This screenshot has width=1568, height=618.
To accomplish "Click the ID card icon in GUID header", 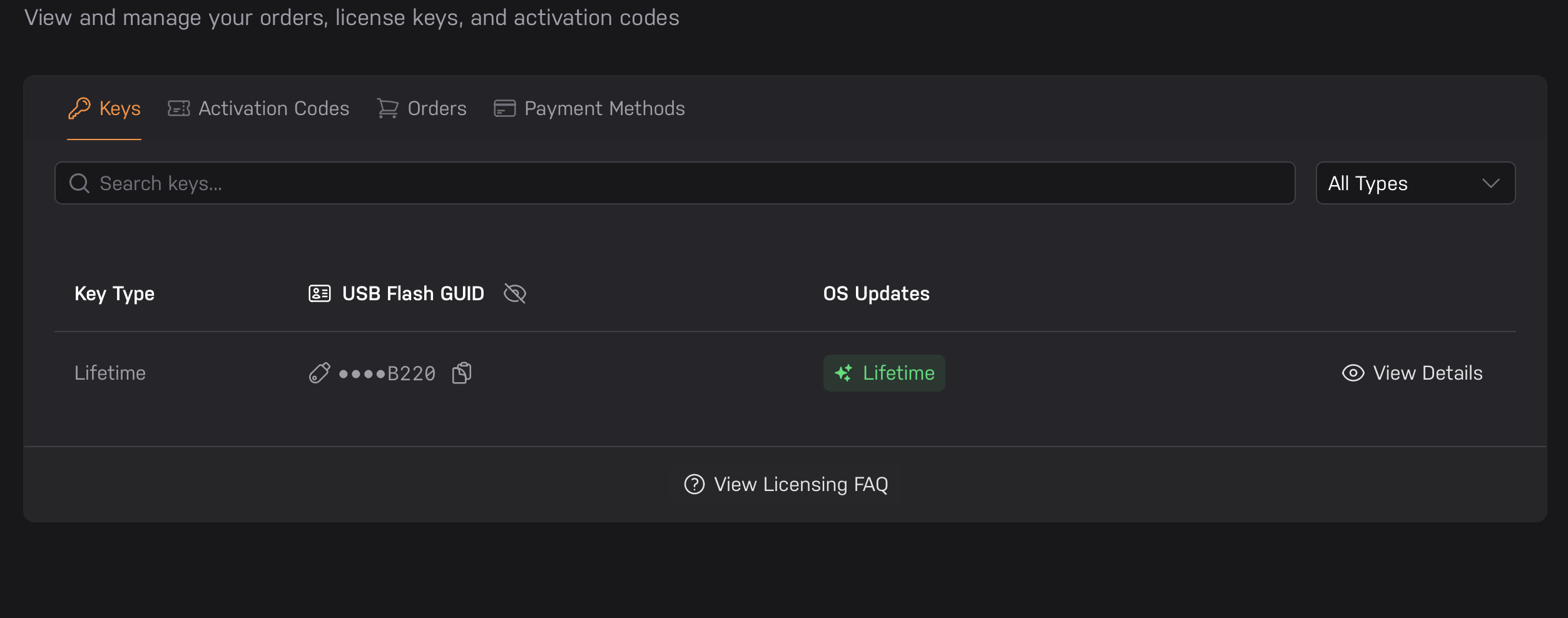I will pos(320,293).
